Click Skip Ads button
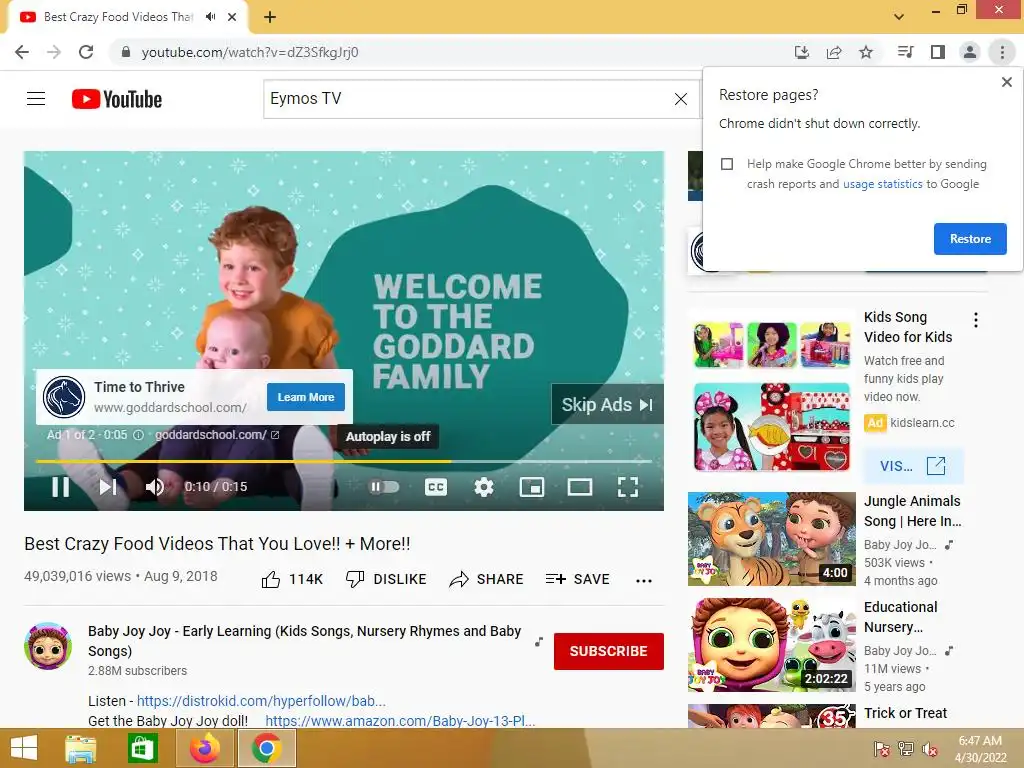This screenshot has width=1024, height=768. click(607, 405)
